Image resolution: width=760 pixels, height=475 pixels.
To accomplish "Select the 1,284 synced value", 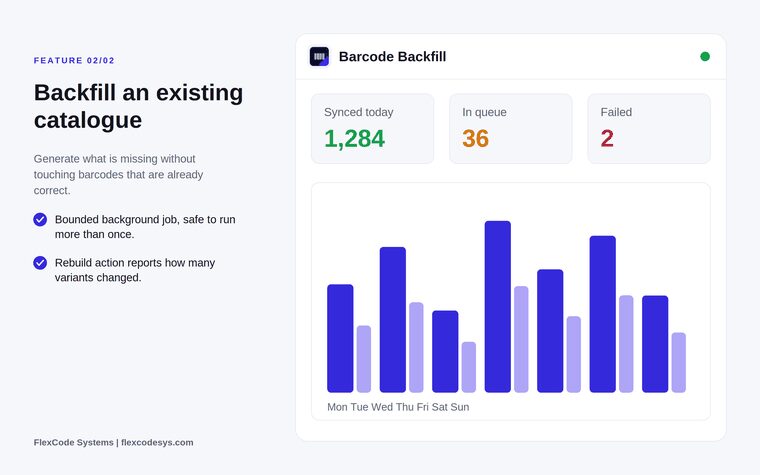I will click(354, 139).
